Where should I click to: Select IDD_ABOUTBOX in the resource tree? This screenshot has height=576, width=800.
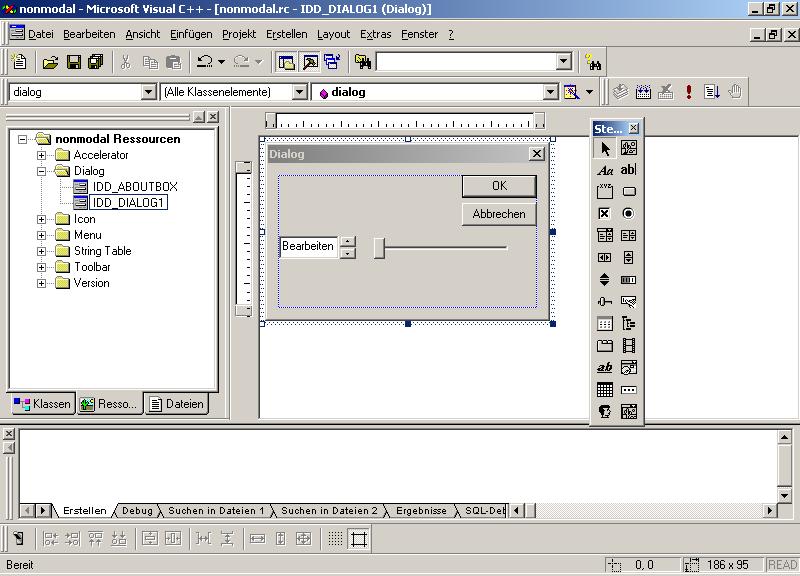click(135, 187)
